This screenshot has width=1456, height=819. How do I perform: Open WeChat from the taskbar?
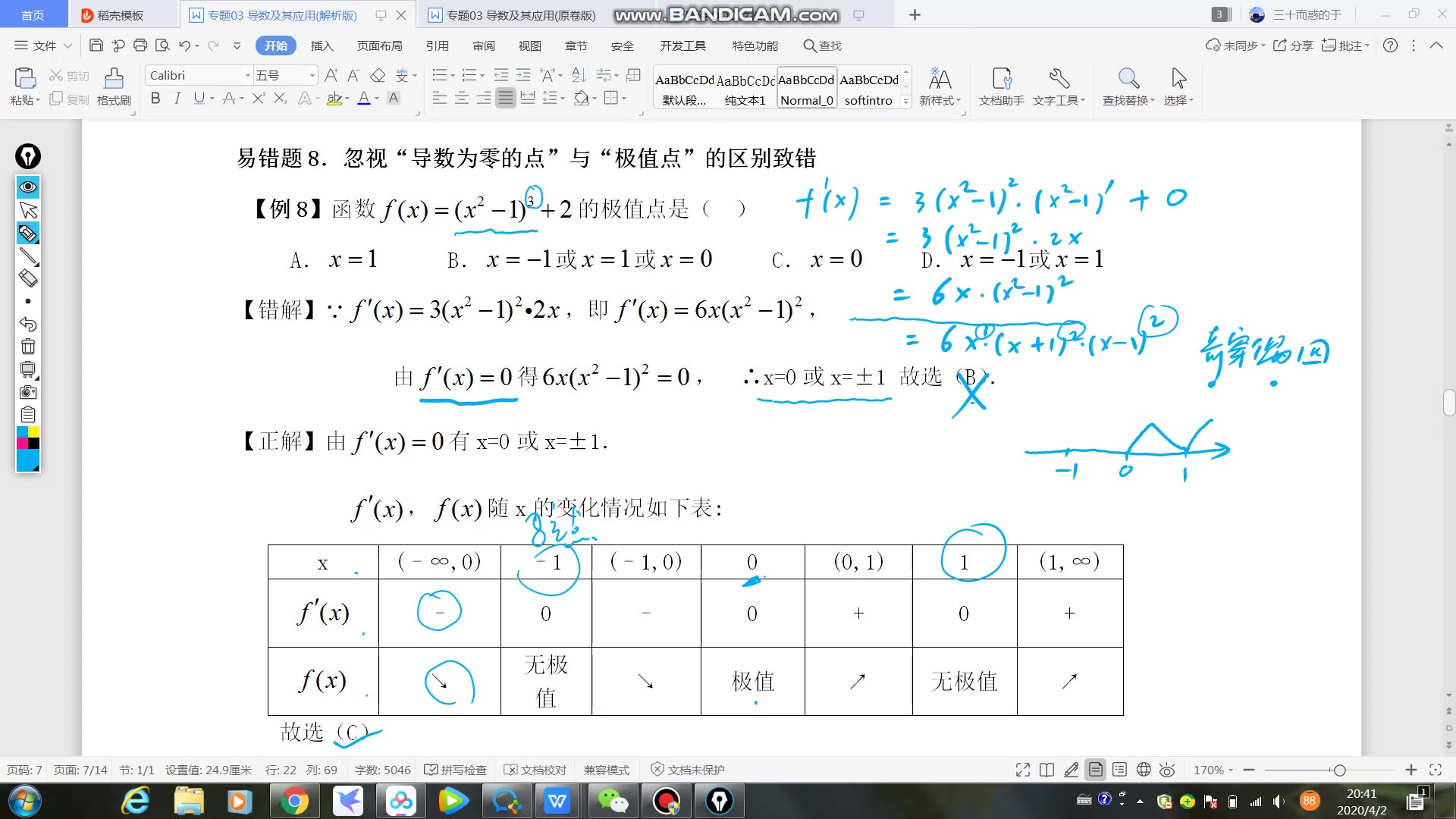tap(613, 801)
